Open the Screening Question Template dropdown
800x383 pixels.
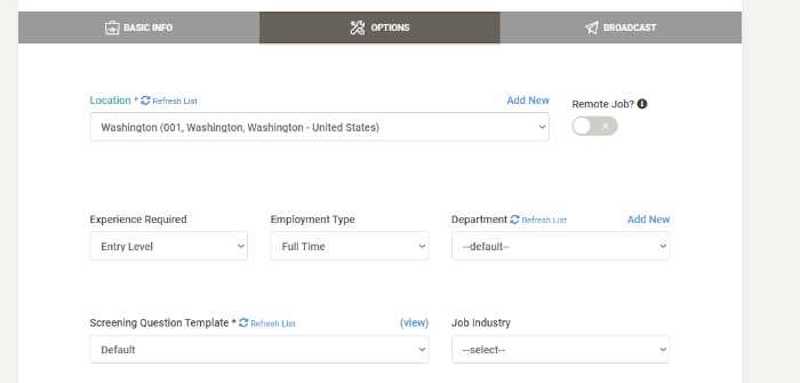coord(259,349)
